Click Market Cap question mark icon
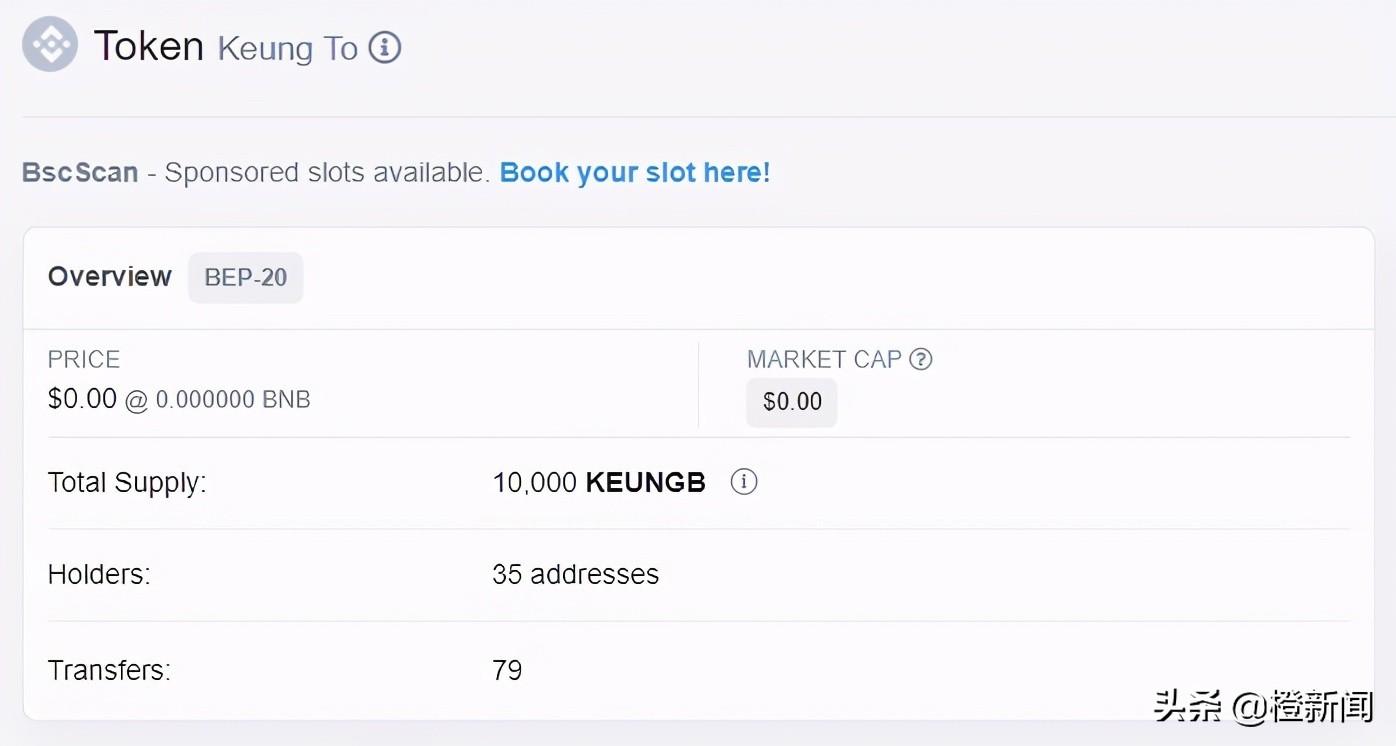The height and width of the screenshot is (746, 1396). pyautogui.click(x=921, y=359)
